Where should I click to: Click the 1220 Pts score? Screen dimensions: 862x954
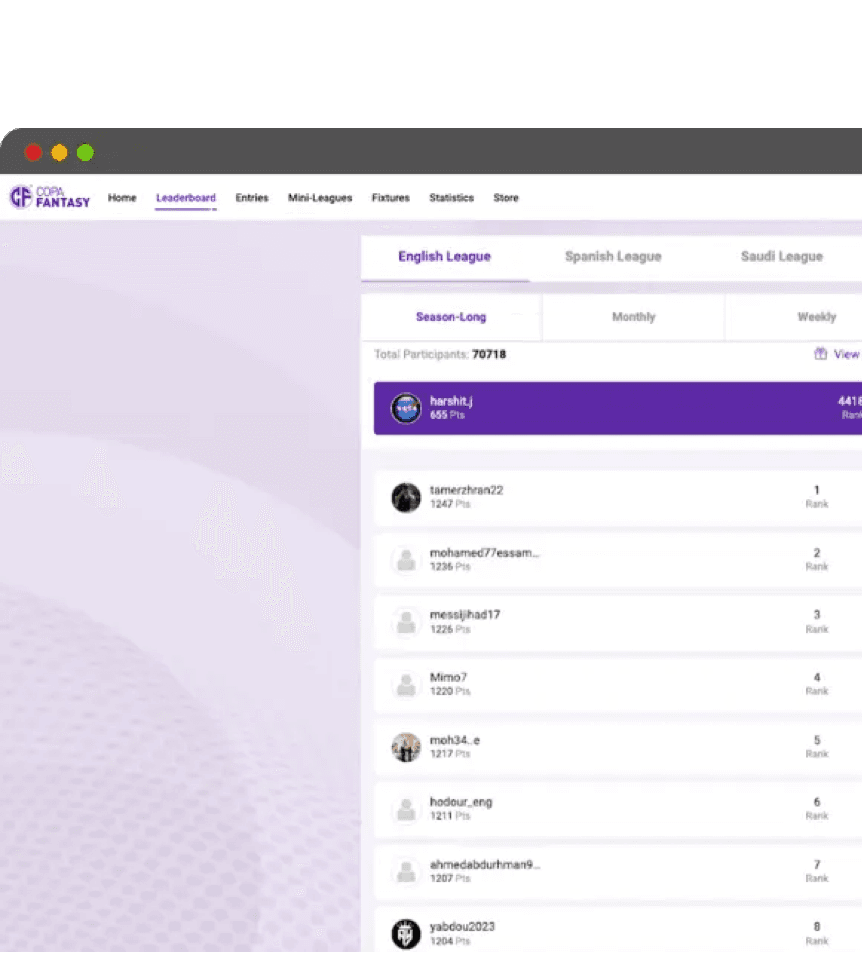(450, 692)
